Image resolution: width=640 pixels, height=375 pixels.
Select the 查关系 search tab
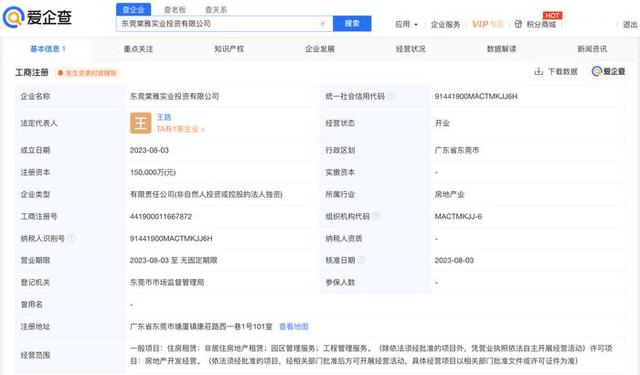(x=216, y=9)
